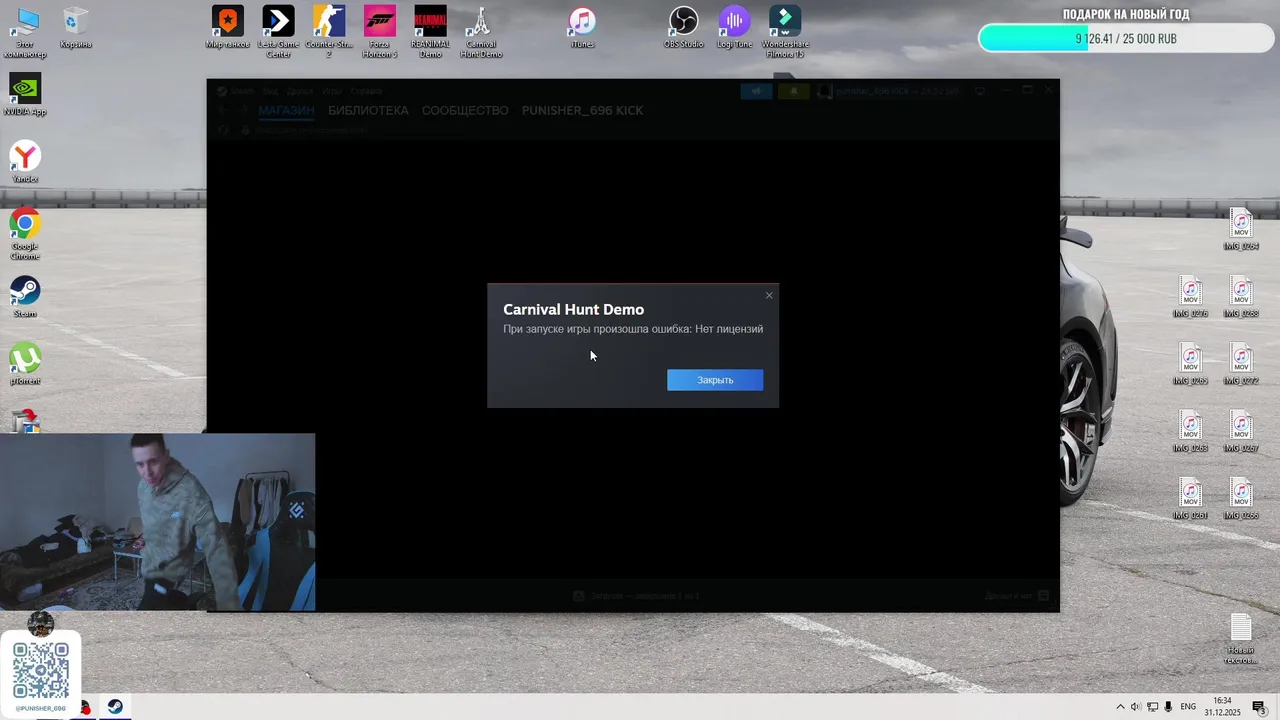This screenshot has width=1280, height=720.
Task: Select the Lesta Game Center desktop icon
Action: pyautogui.click(x=278, y=32)
